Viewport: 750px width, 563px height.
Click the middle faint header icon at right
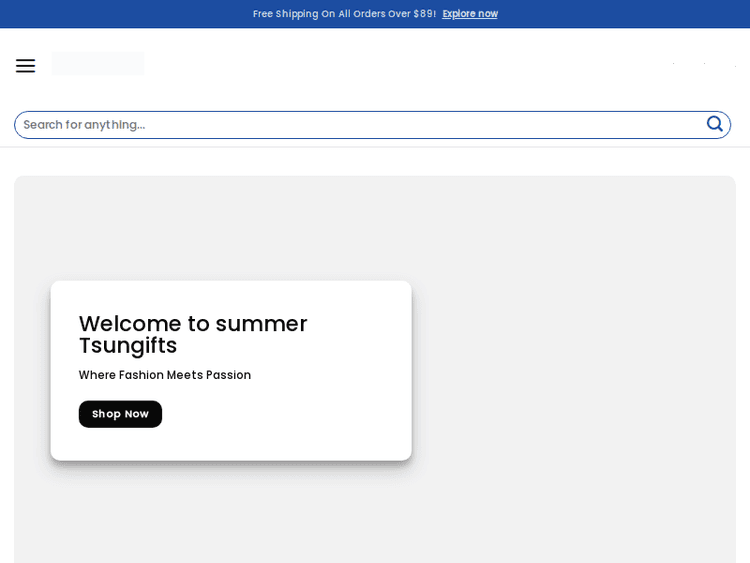[x=704, y=65]
